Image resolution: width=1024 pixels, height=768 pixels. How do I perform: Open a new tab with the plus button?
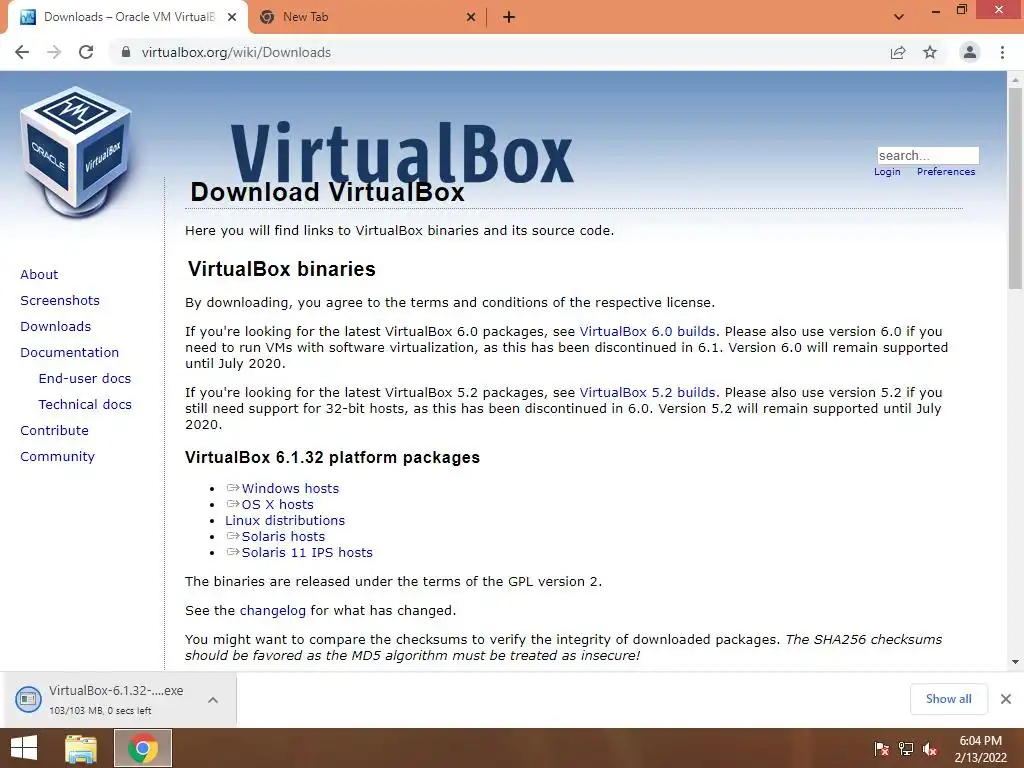pyautogui.click(x=509, y=17)
